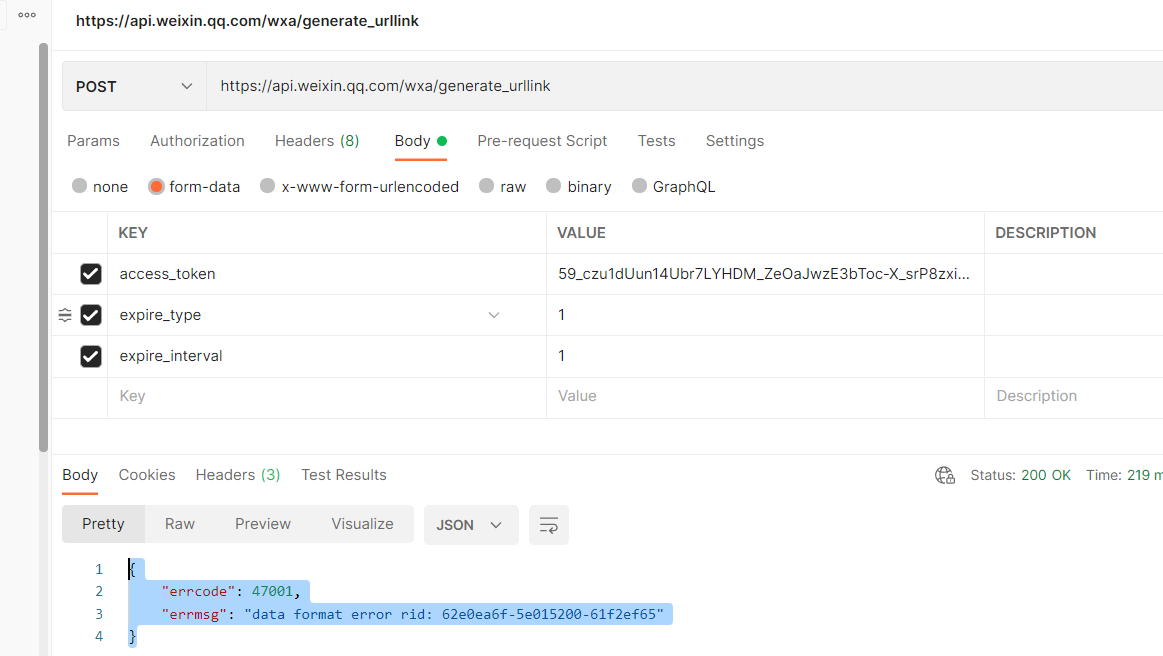The image size is (1163, 656).
Task: Click the request URL input field
Action: (x=685, y=86)
